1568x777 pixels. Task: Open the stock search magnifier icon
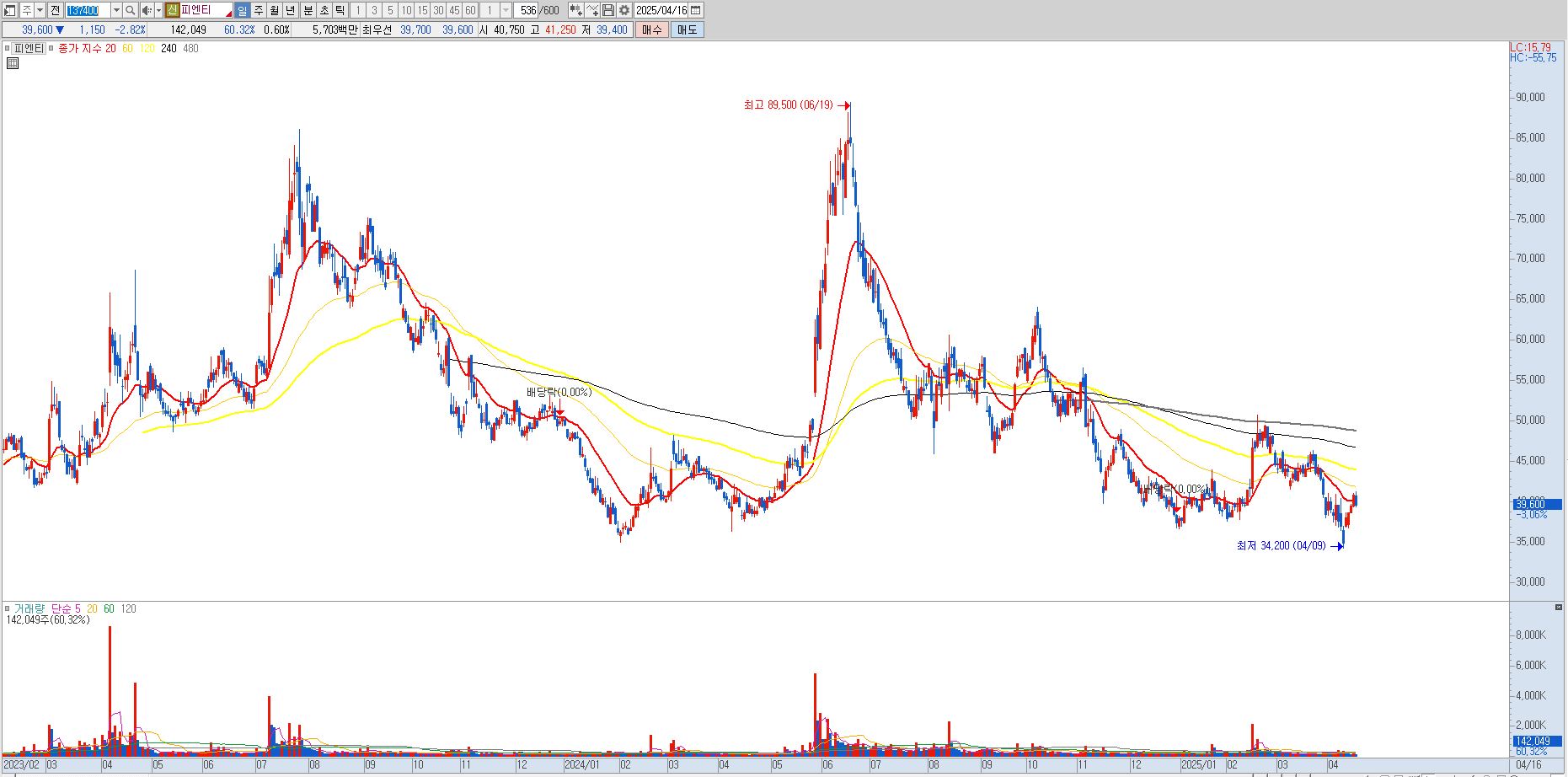[130, 10]
